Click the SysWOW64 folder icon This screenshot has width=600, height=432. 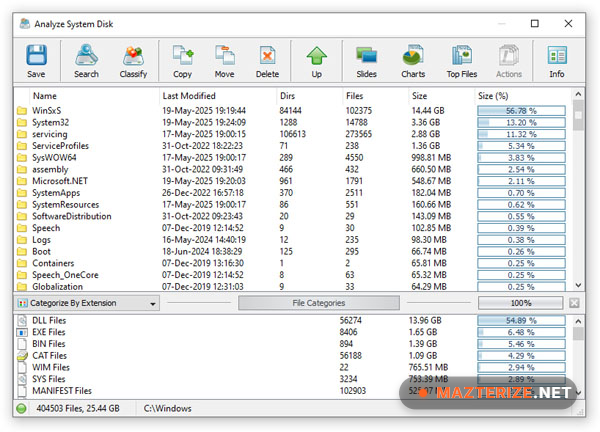(x=22, y=158)
